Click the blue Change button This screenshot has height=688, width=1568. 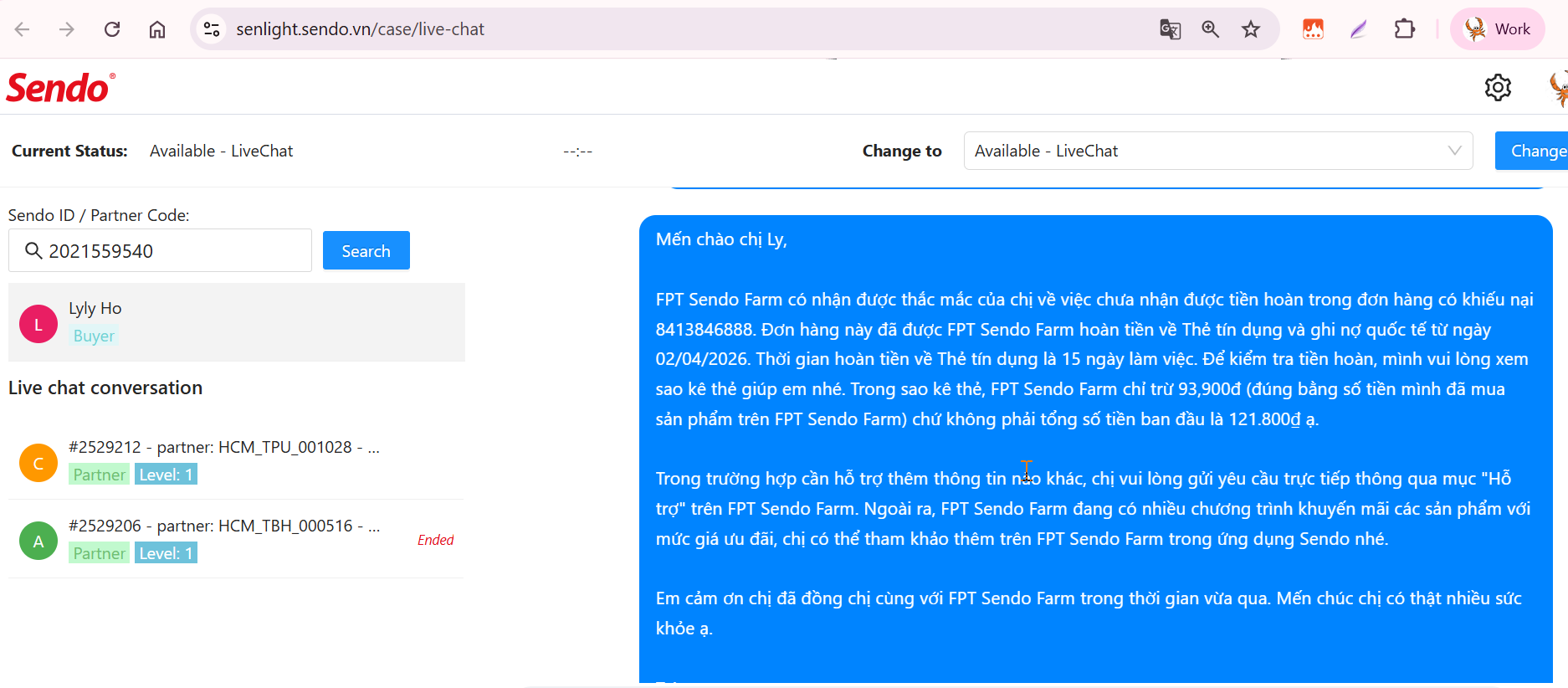coord(1532,151)
